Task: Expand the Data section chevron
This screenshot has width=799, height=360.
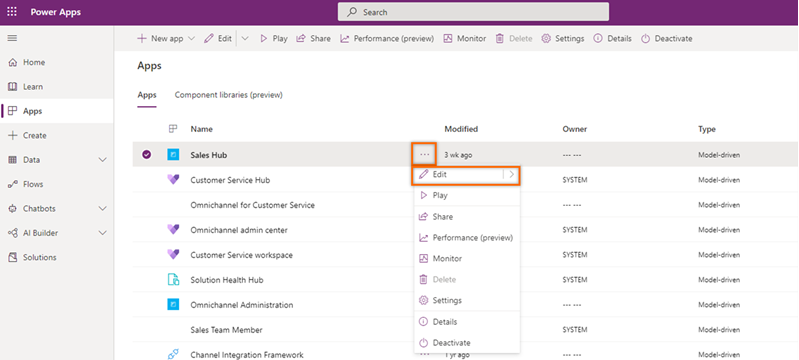Action: click(x=102, y=160)
